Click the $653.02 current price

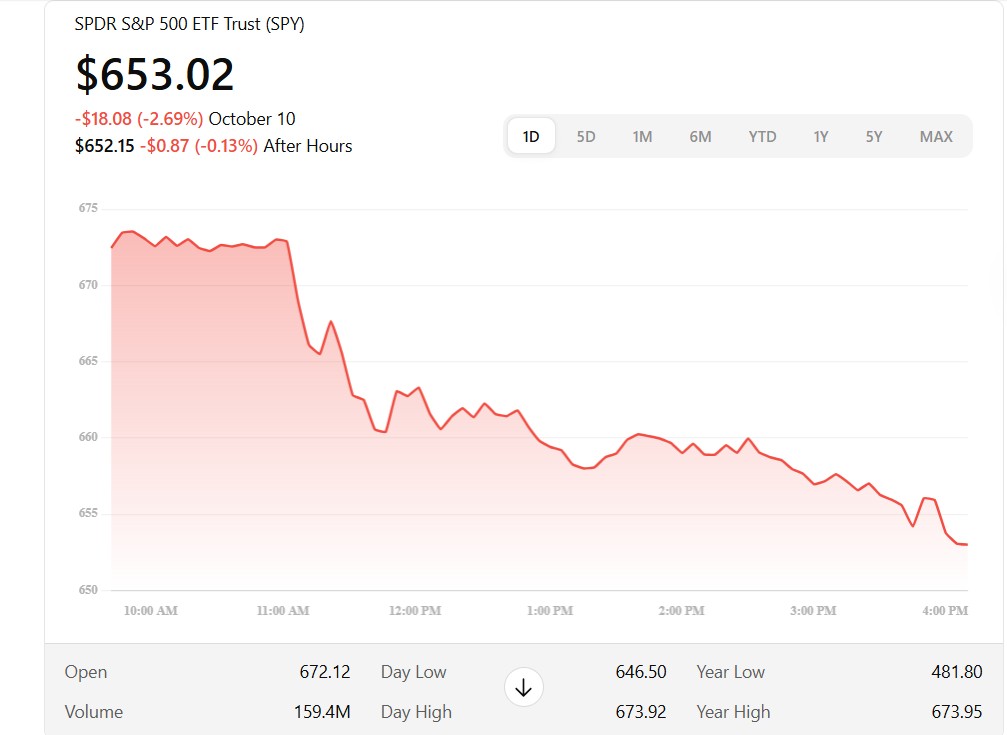[155, 74]
